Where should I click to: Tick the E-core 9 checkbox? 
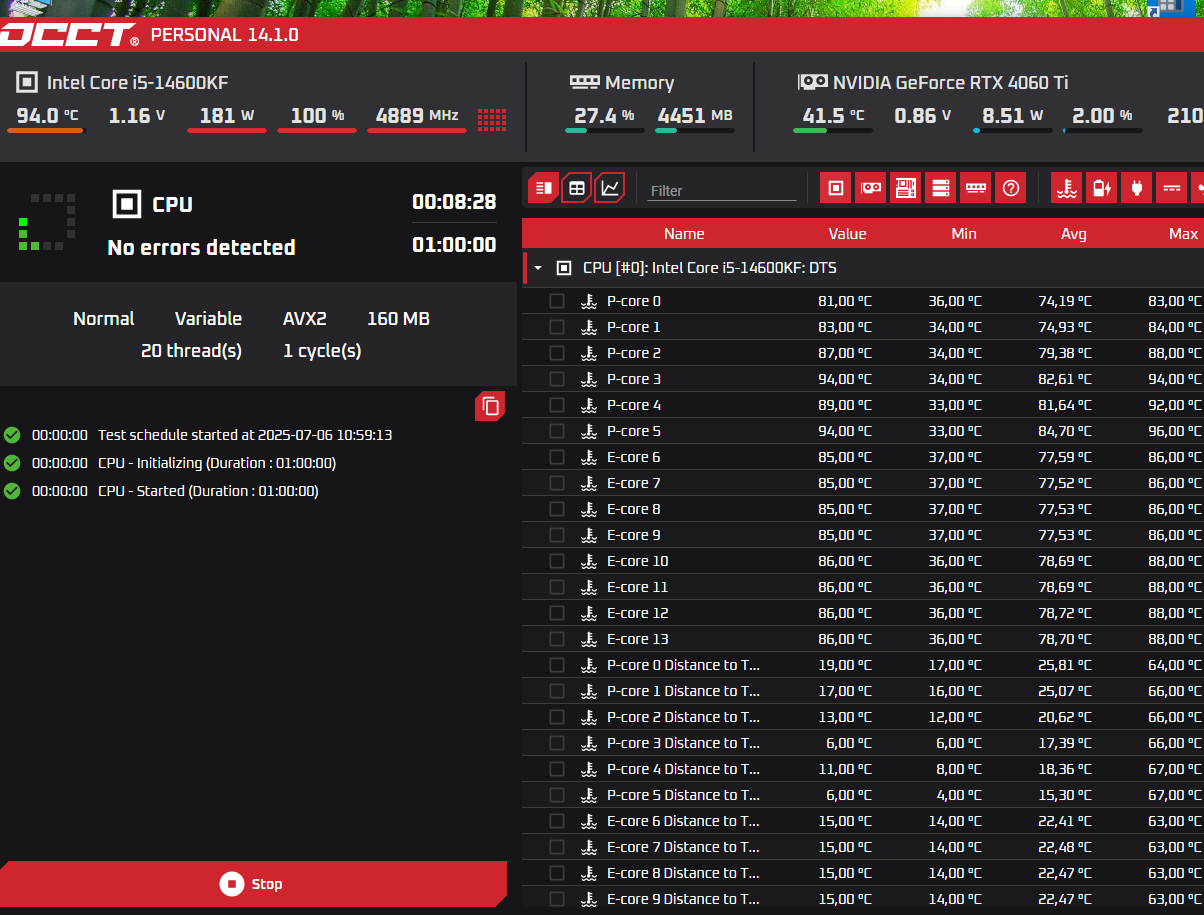[x=557, y=535]
